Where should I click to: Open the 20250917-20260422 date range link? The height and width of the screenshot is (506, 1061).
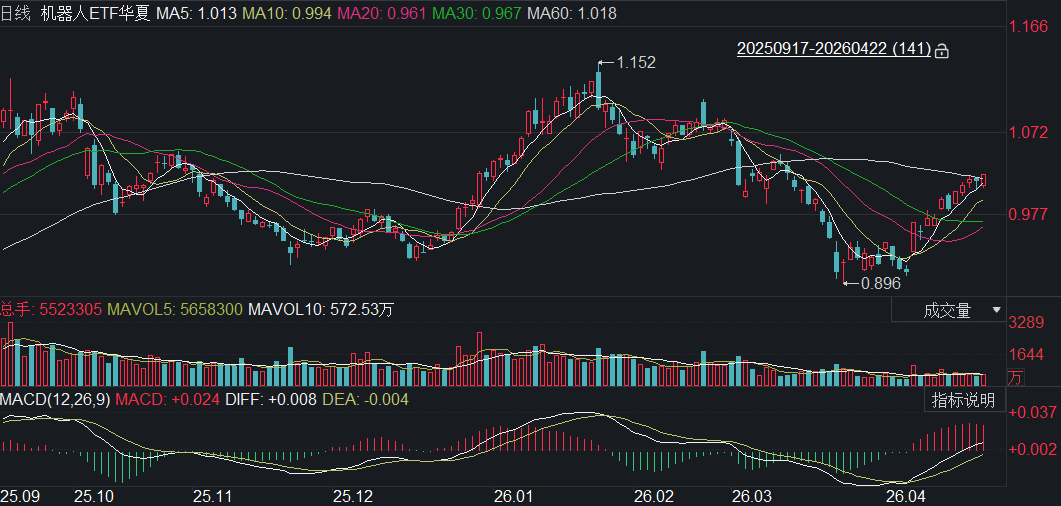tap(833, 49)
